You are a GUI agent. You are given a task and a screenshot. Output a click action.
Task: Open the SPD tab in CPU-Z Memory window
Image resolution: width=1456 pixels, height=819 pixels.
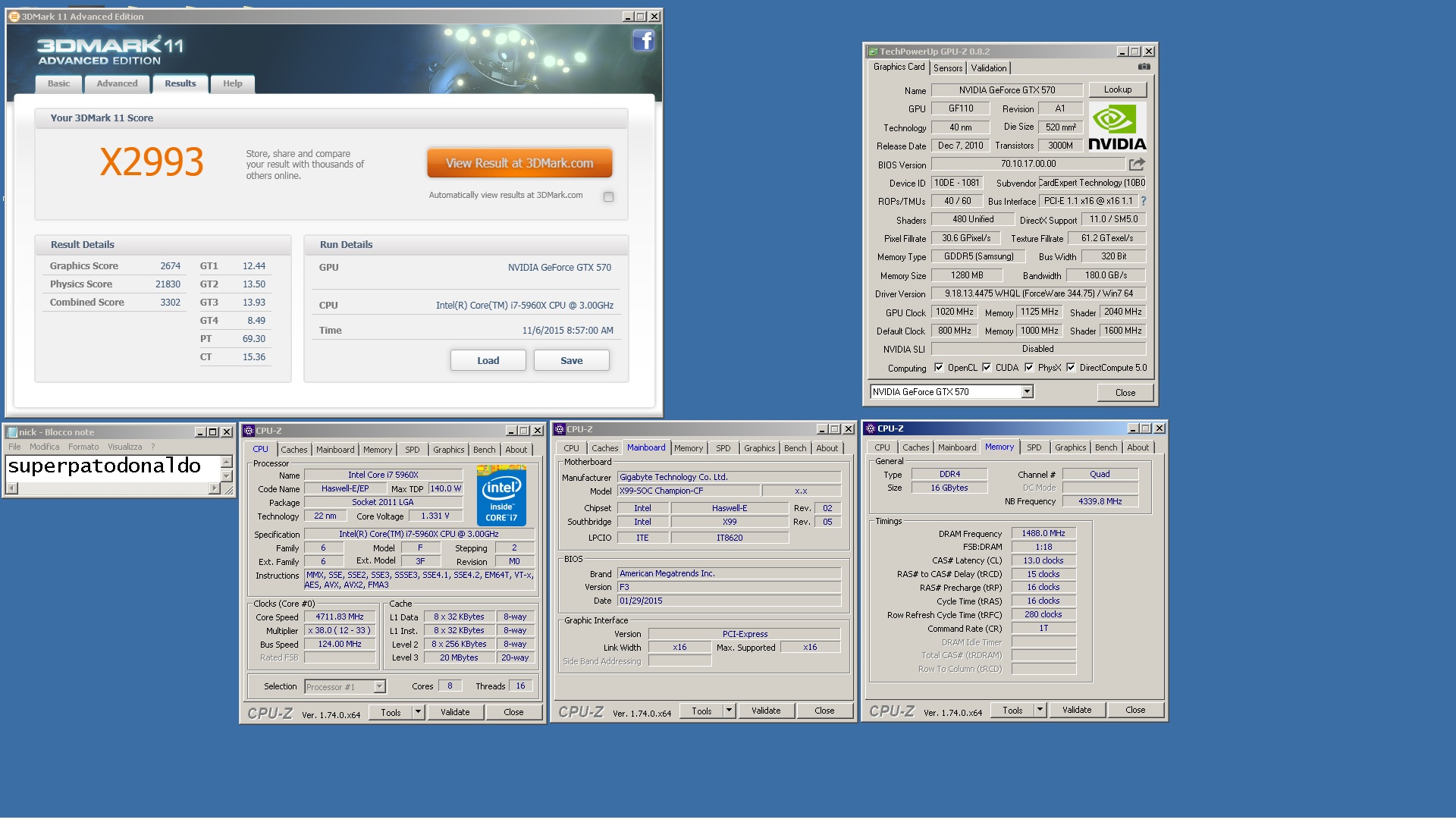pyautogui.click(x=1034, y=447)
